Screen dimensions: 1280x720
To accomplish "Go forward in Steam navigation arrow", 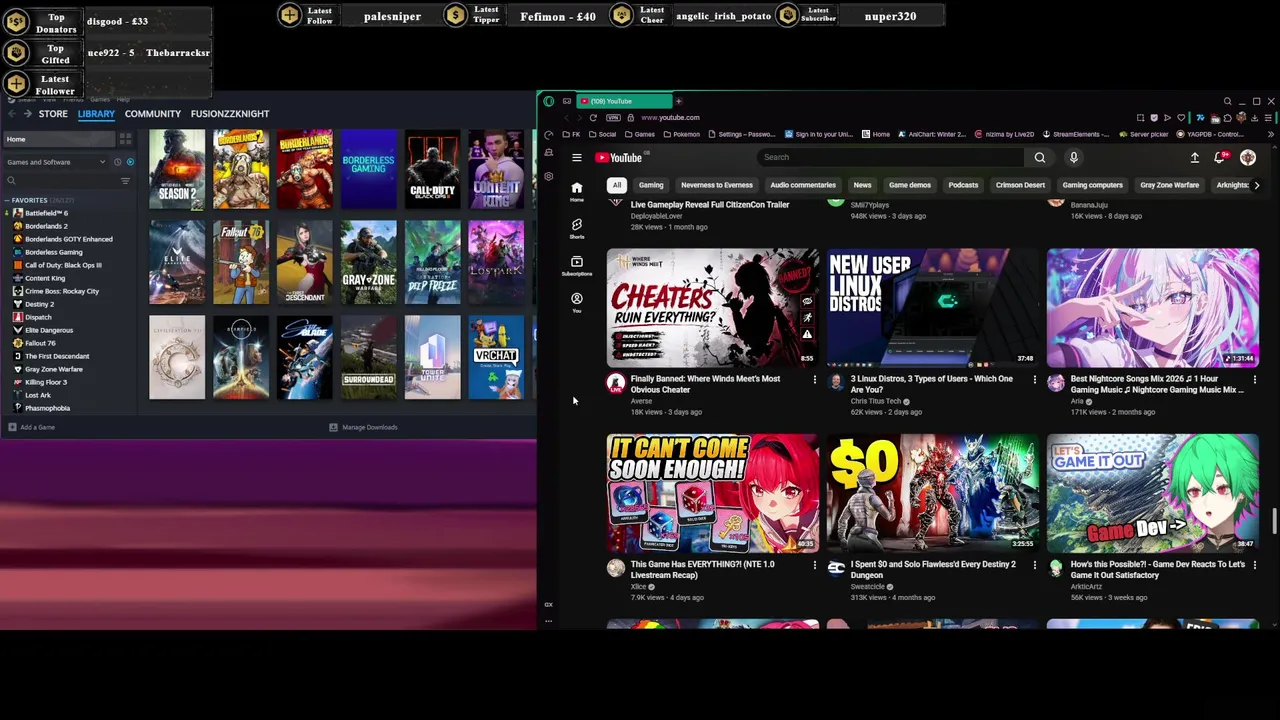I will pyautogui.click(x=30, y=114).
